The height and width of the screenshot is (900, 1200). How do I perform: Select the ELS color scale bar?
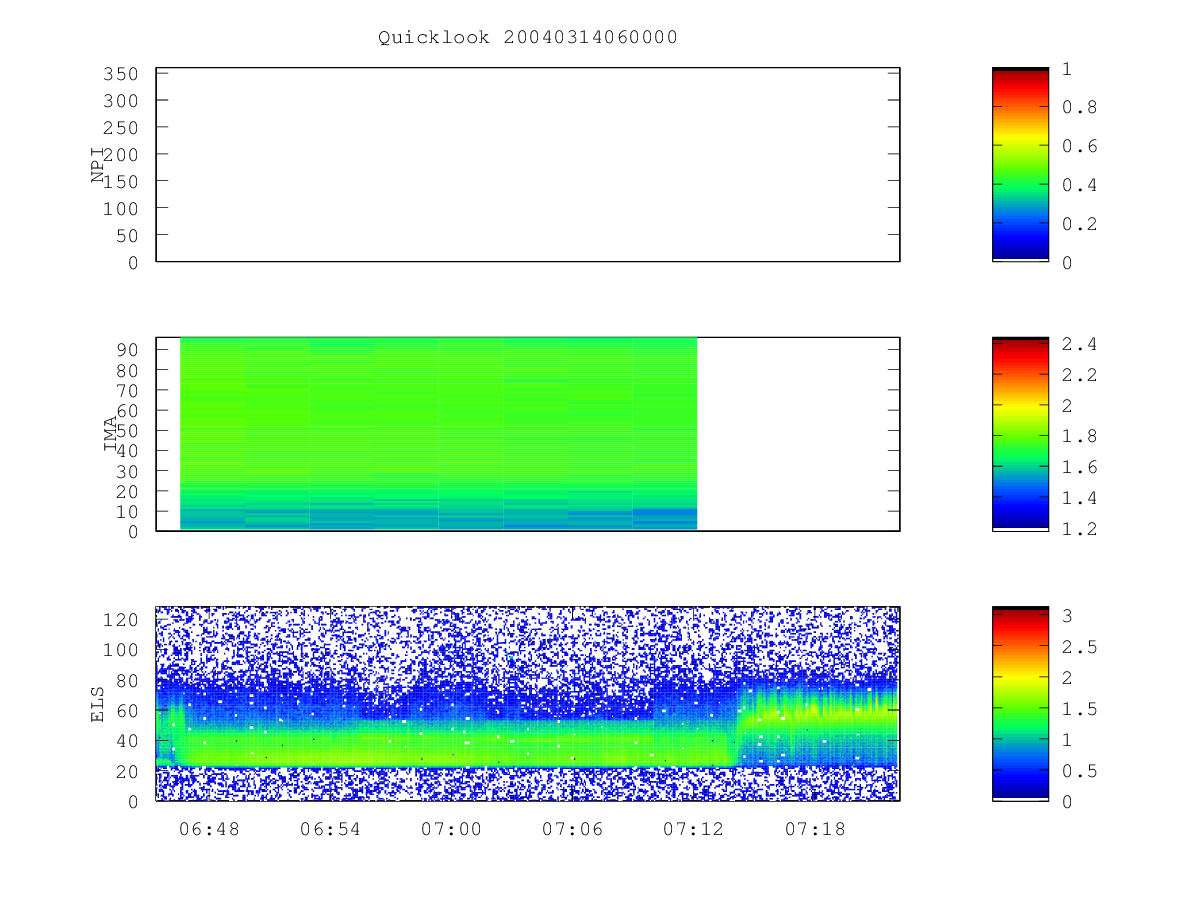[1020, 704]
